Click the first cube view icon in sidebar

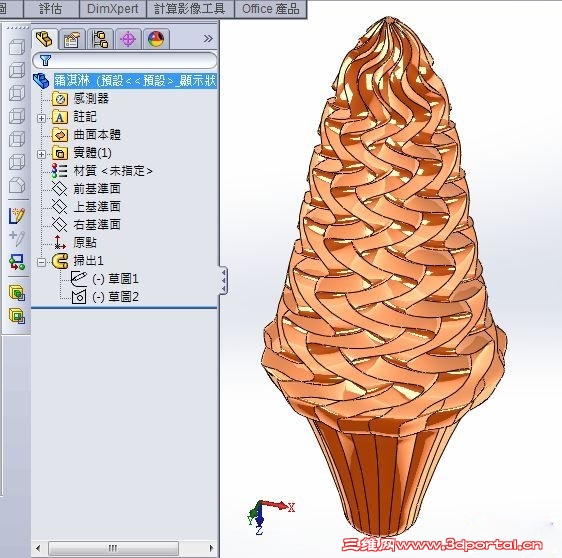(x=16, y=47)
